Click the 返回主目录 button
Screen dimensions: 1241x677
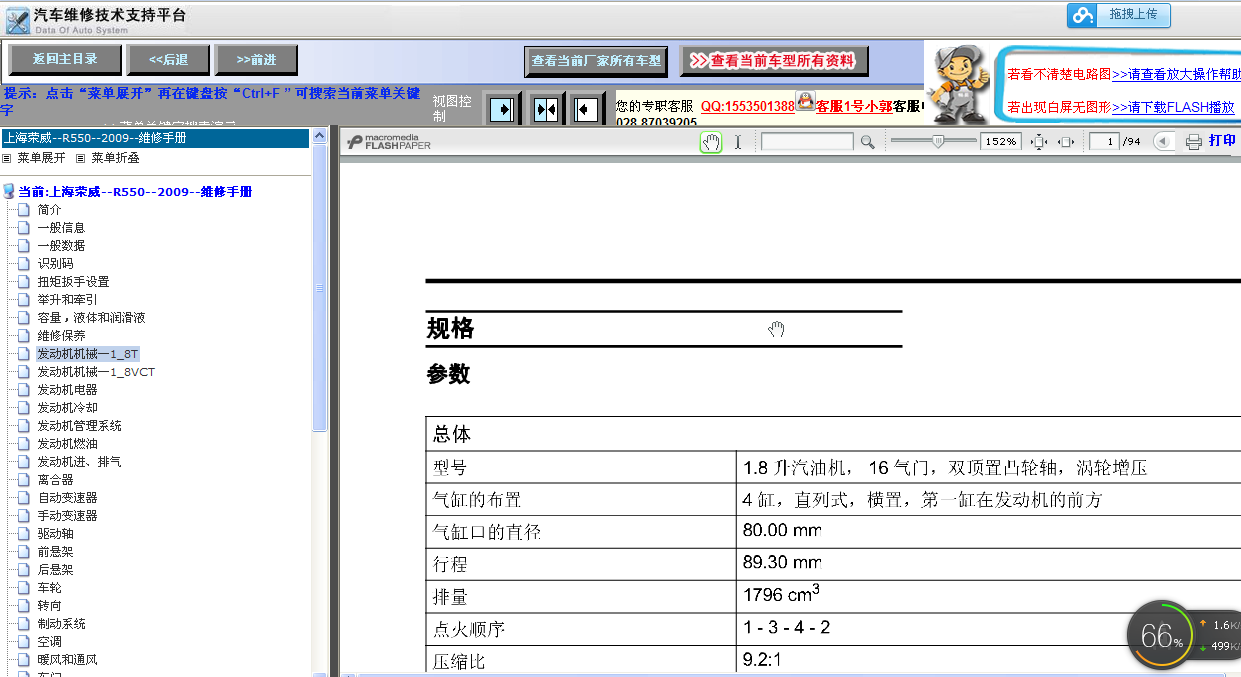[x=65, y=59]
